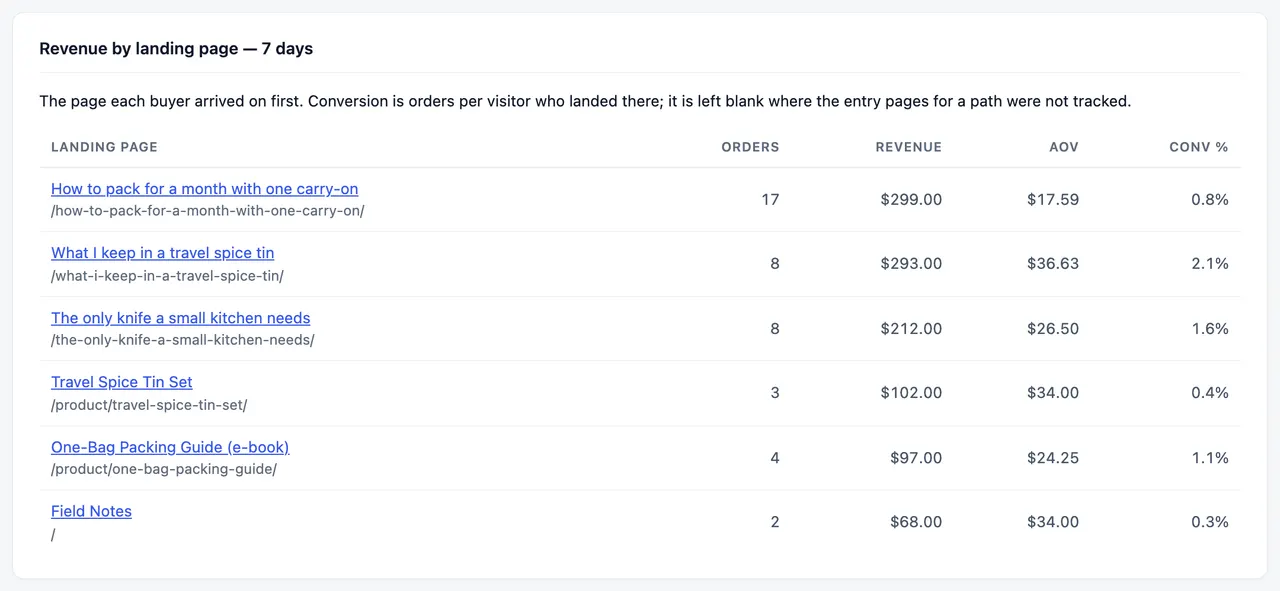Click the orders value 17
Screen dimensions: 1280x591
(x=770, y=200)
